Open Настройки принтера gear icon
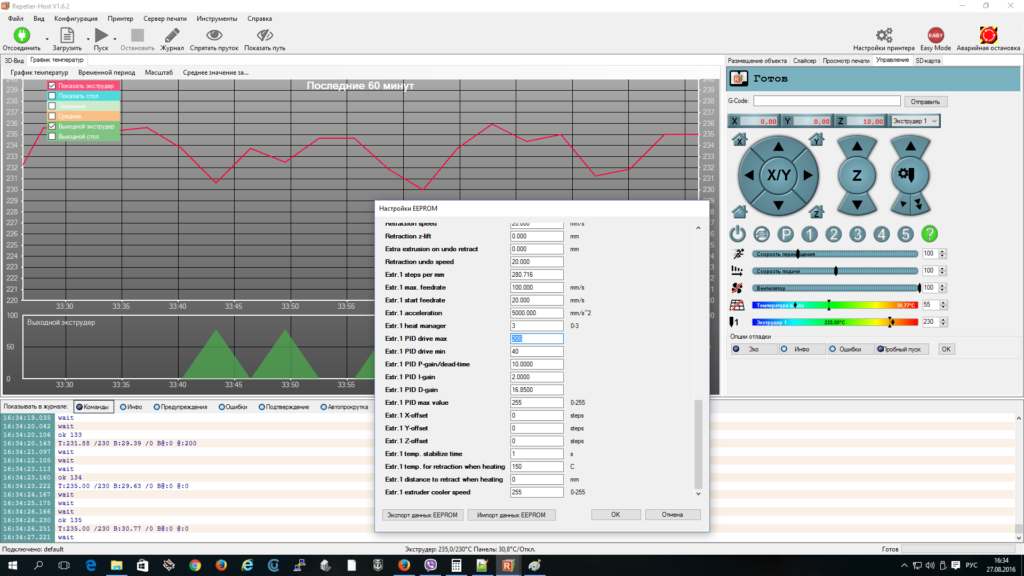Viewport: 1024px width, 576px height. (x=884, y=35)
